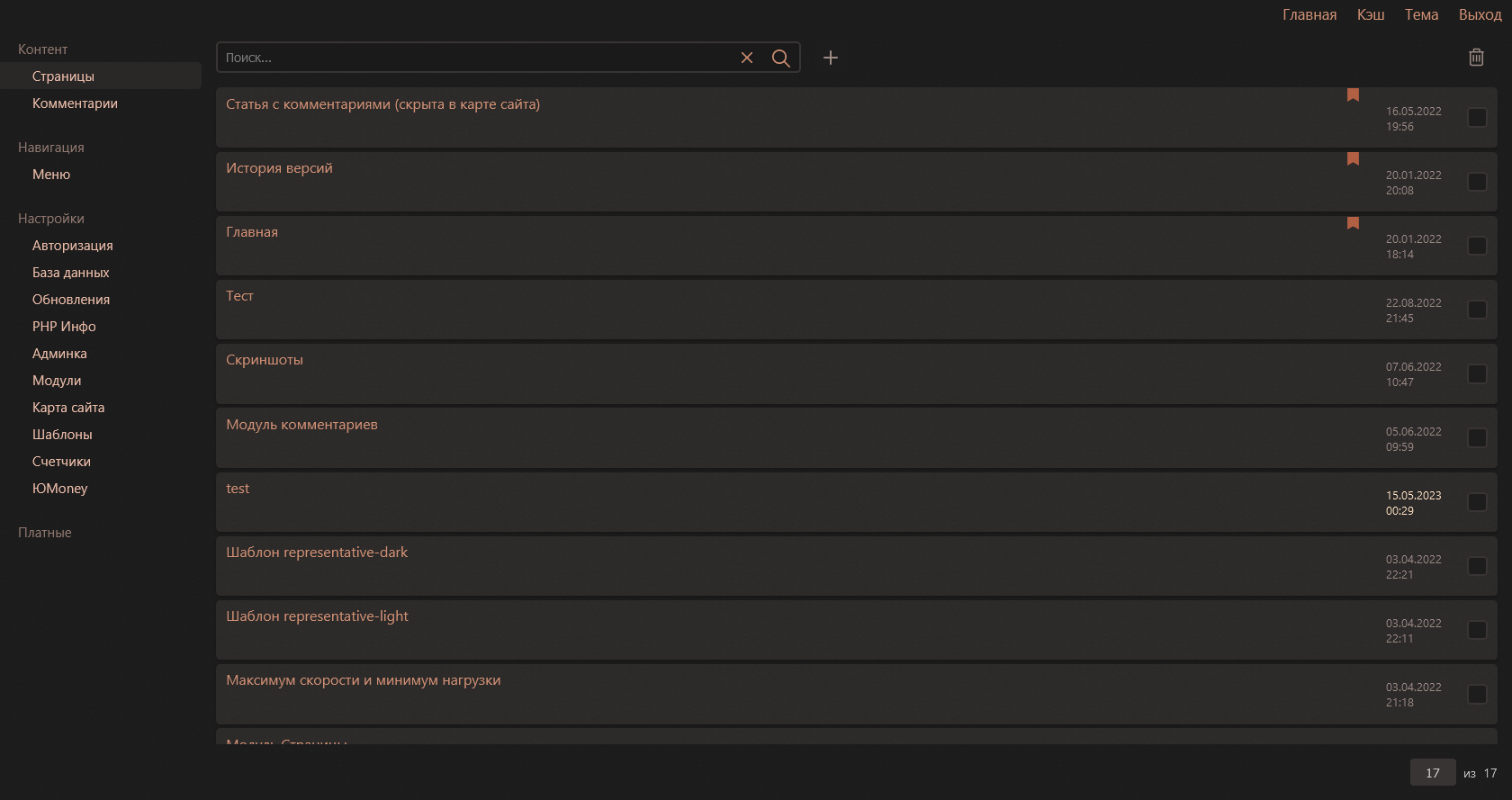Open Модули in the sidebar

pos(57,381)
